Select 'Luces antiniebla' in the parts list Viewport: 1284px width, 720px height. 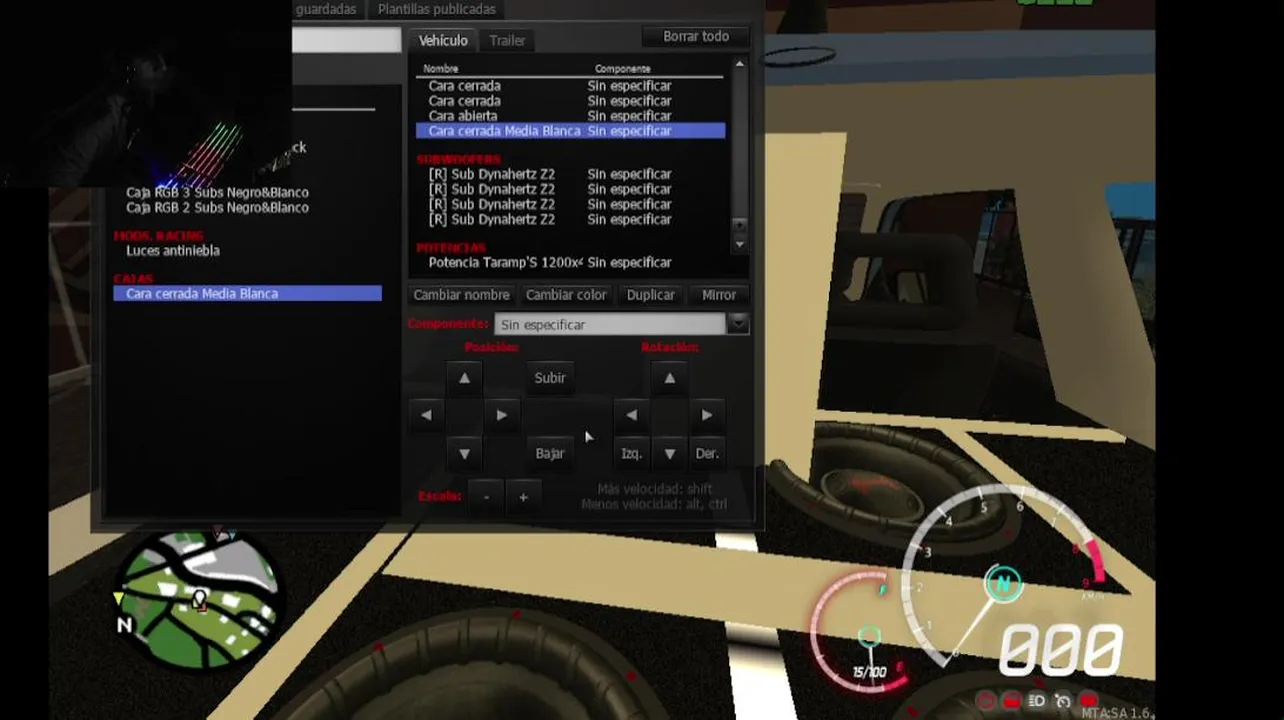(x=173, y=250)
